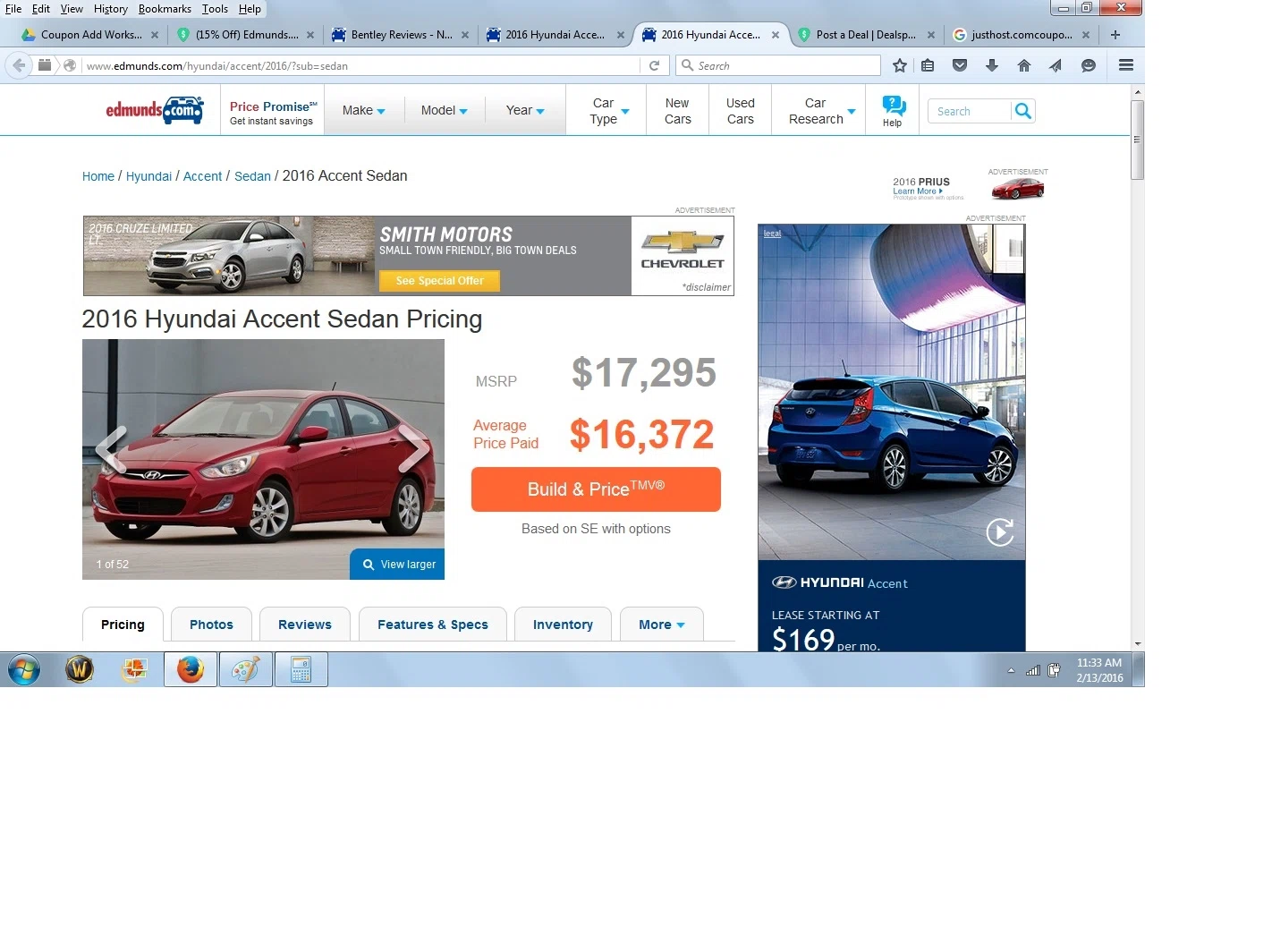Open the Bookmarks menu

tap(165, 9)
